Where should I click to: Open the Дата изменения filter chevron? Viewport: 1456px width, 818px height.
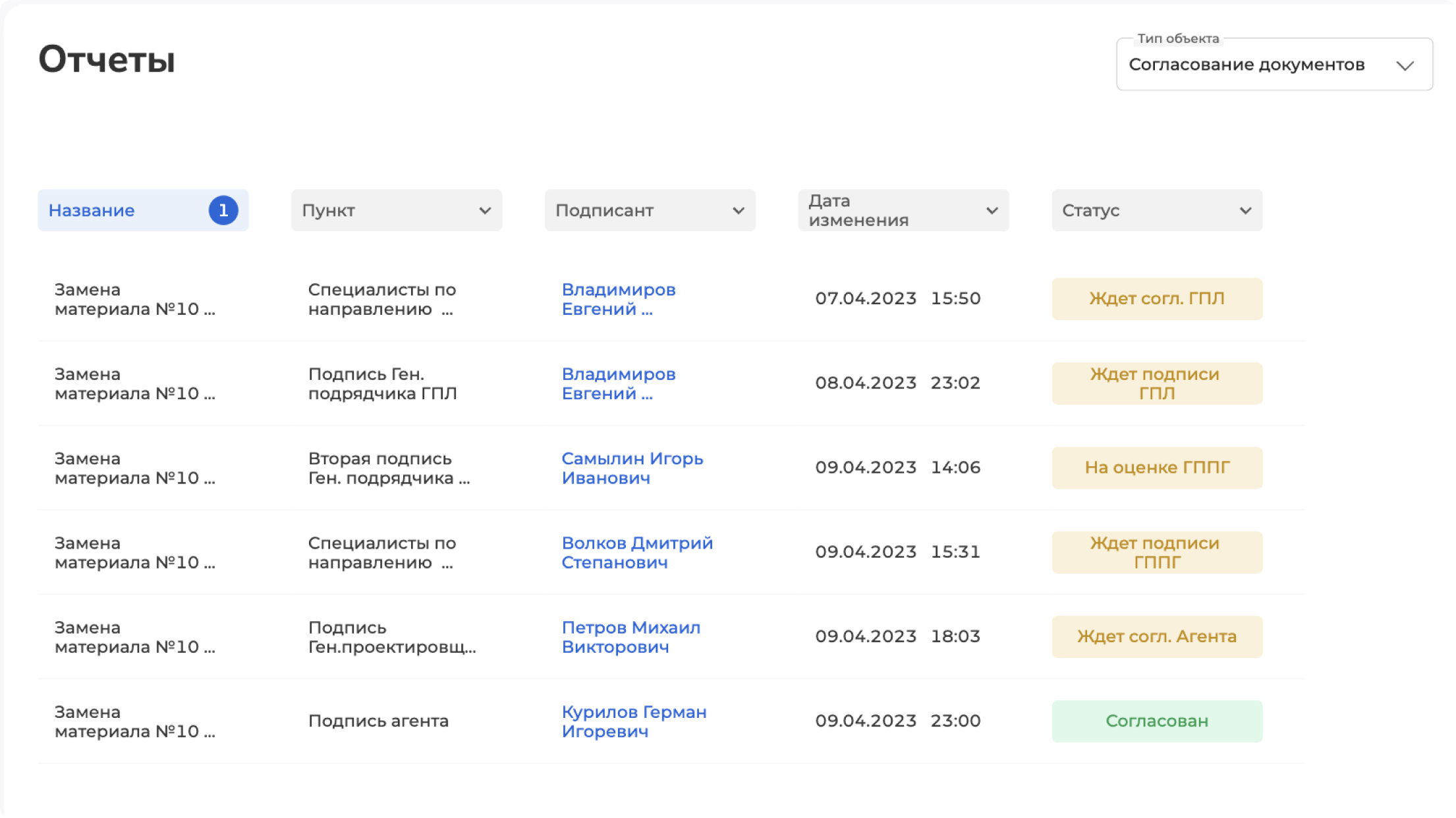tap(991, 211)
